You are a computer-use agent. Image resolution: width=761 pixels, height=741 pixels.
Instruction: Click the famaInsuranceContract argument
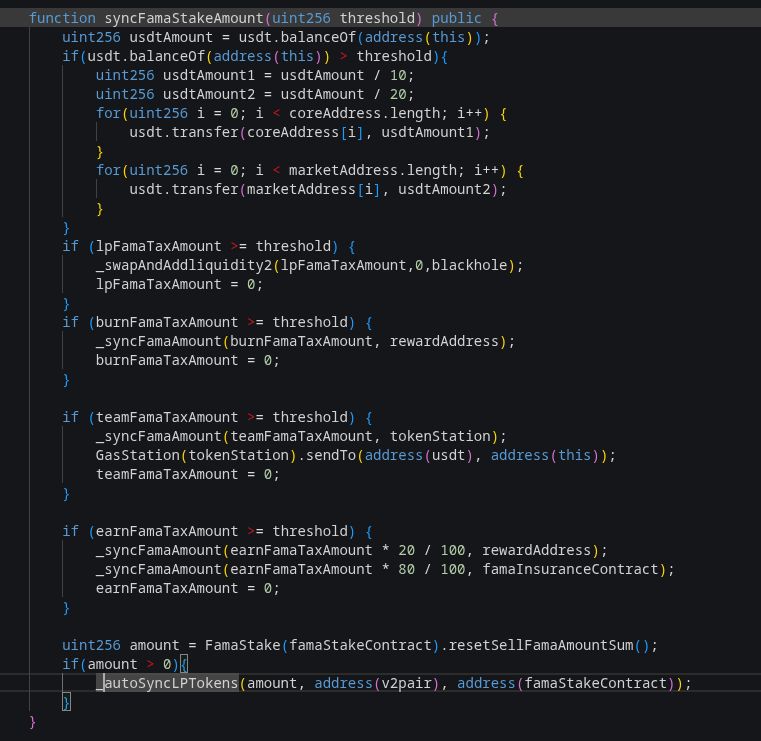[x=570, y=569]
